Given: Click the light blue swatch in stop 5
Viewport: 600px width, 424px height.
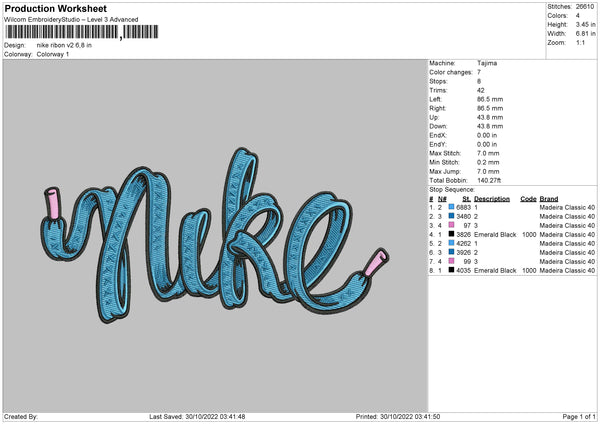Looking at the screenshot, I should 452,243.
